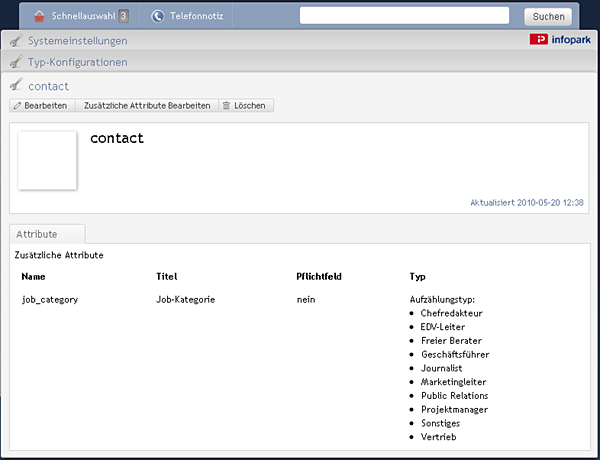Click the Löschen button
Viewport: 600px width, 460px height.
pos(246,106)
